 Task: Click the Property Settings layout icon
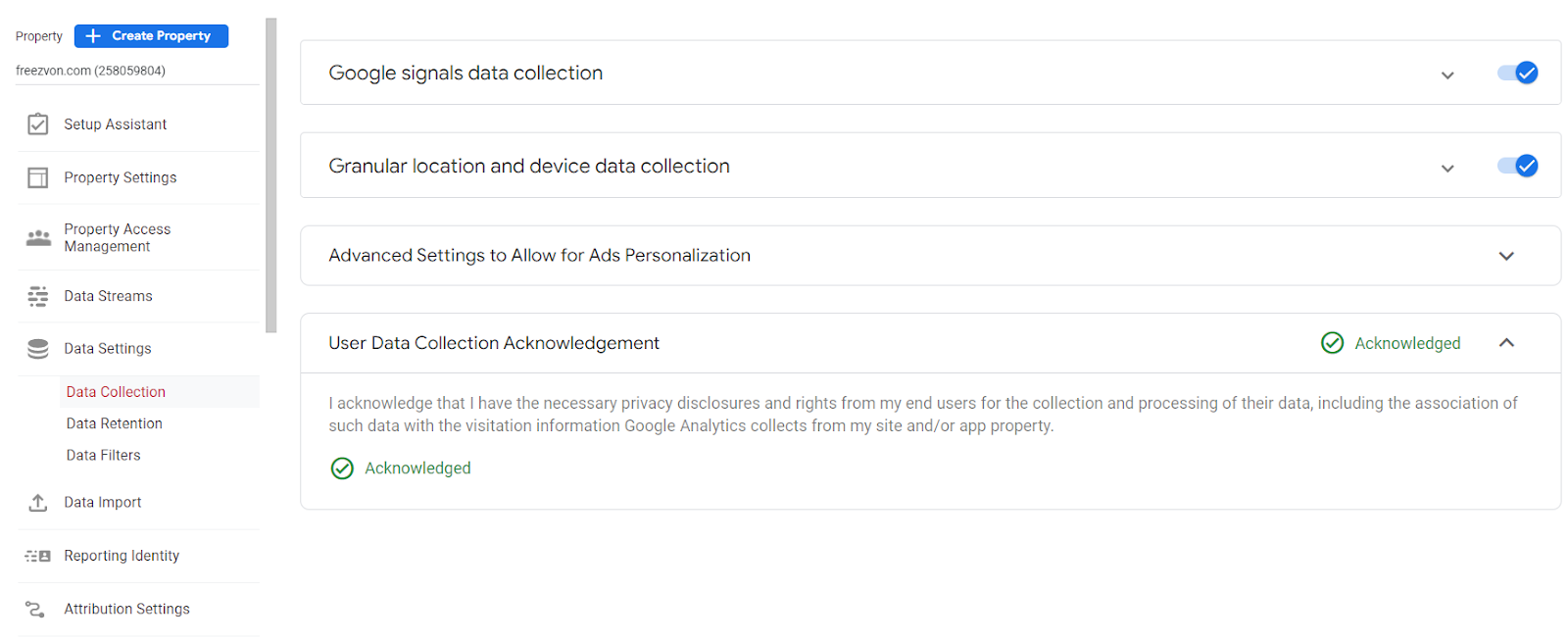click(38, 177)
